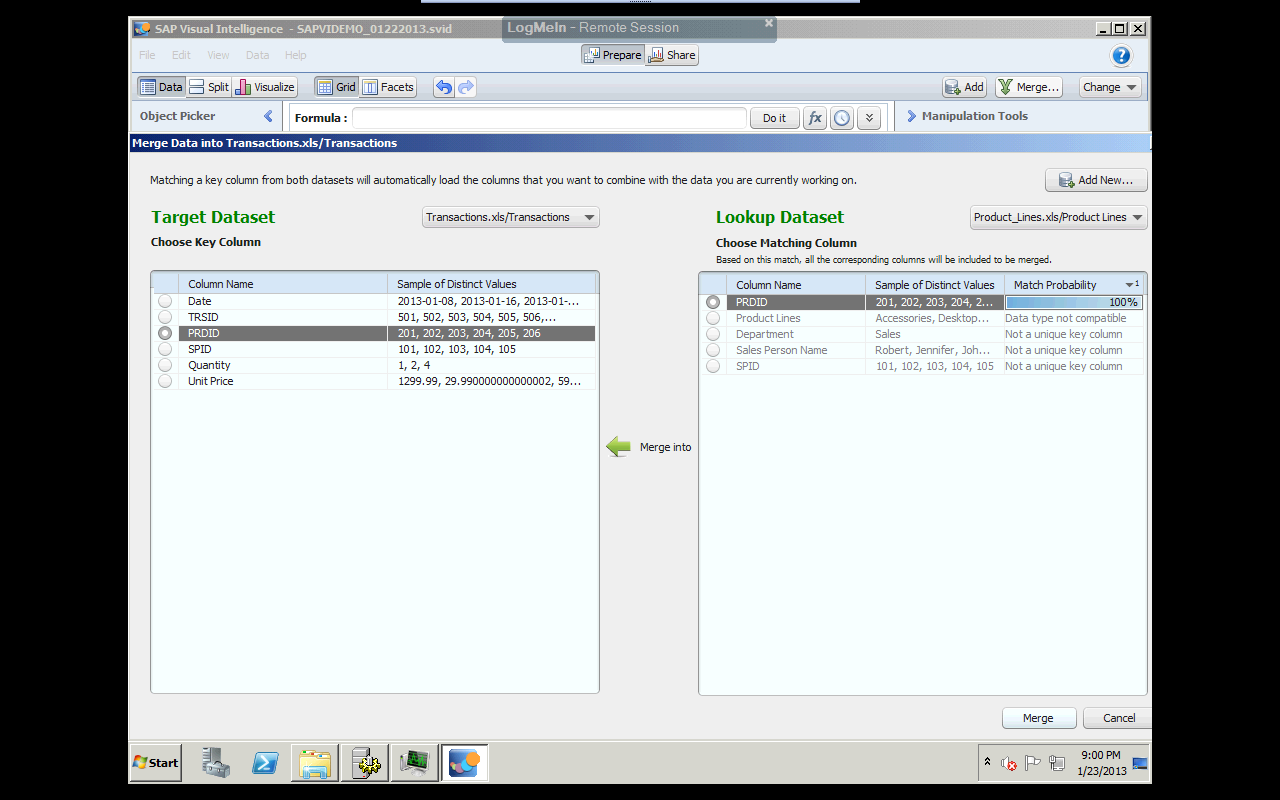This screenshot has width=1280, height=800.
Task: Open Windows Explorer folder taskbar icon
Action: click(314, 763)
